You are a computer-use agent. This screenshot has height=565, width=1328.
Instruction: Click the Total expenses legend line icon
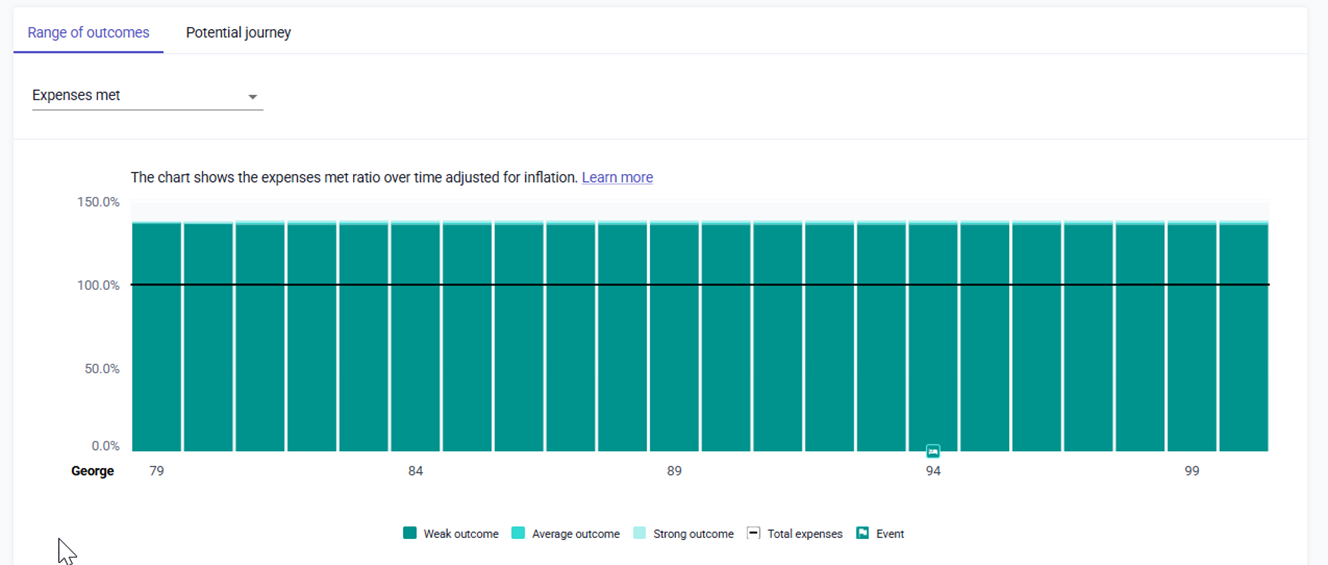754,534
